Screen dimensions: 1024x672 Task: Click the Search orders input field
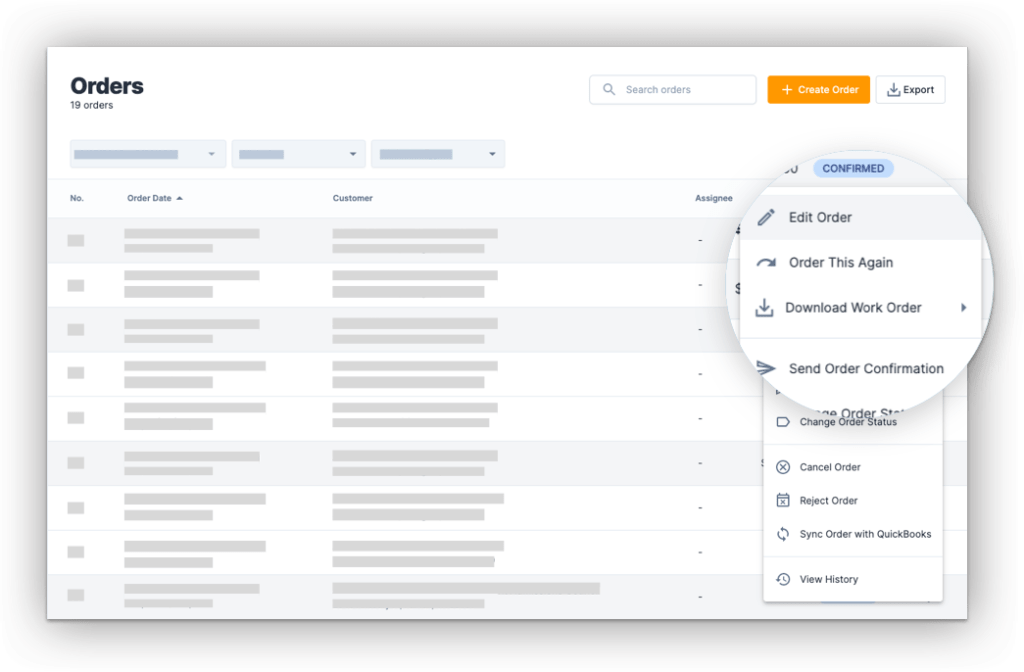[673, 89]
